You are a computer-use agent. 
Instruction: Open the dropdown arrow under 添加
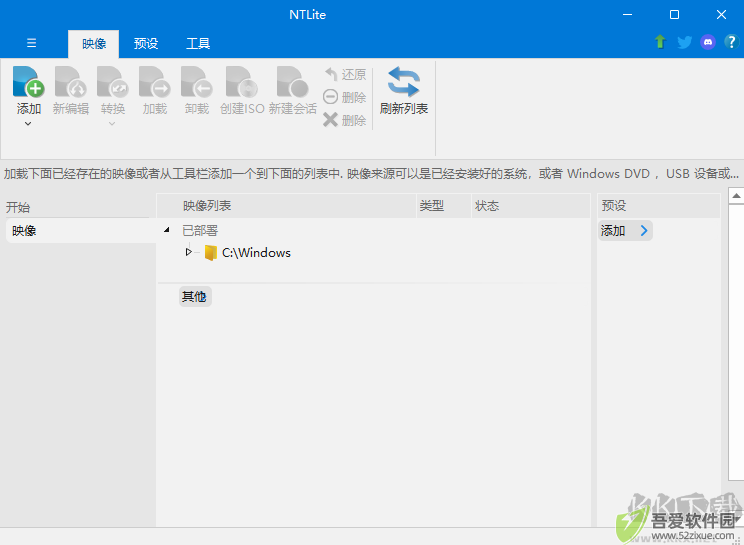point(28,124)
